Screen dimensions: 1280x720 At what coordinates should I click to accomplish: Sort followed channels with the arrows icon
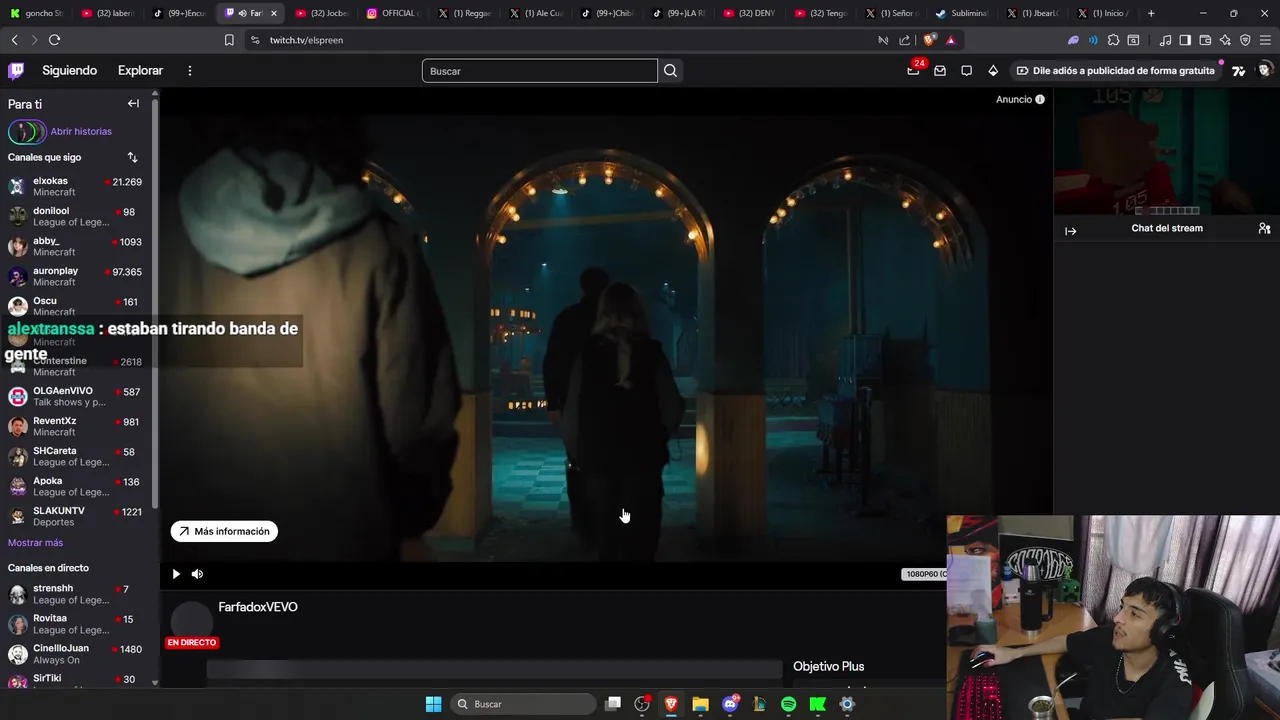tap(132, 157)
